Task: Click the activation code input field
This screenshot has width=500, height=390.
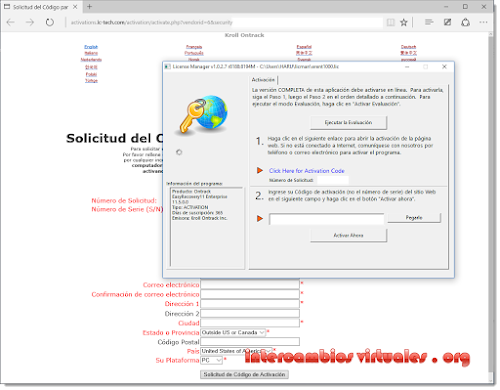Action: (327, 219)
